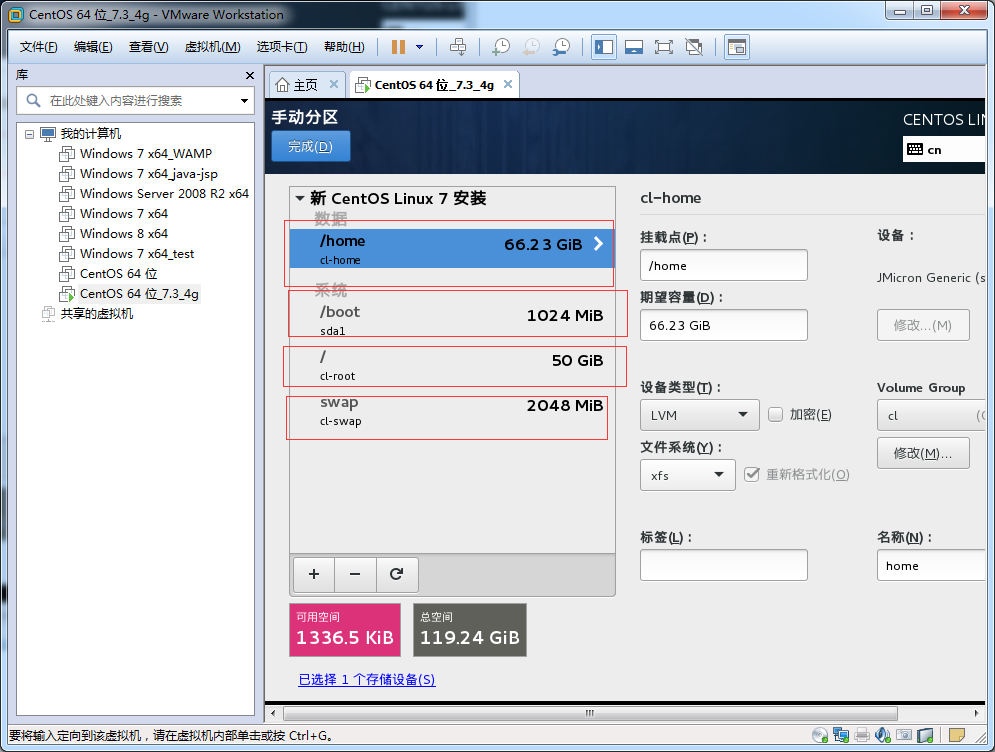Open the 编辑(E) menu
The image size is (995, 752).
pos(93,47)
